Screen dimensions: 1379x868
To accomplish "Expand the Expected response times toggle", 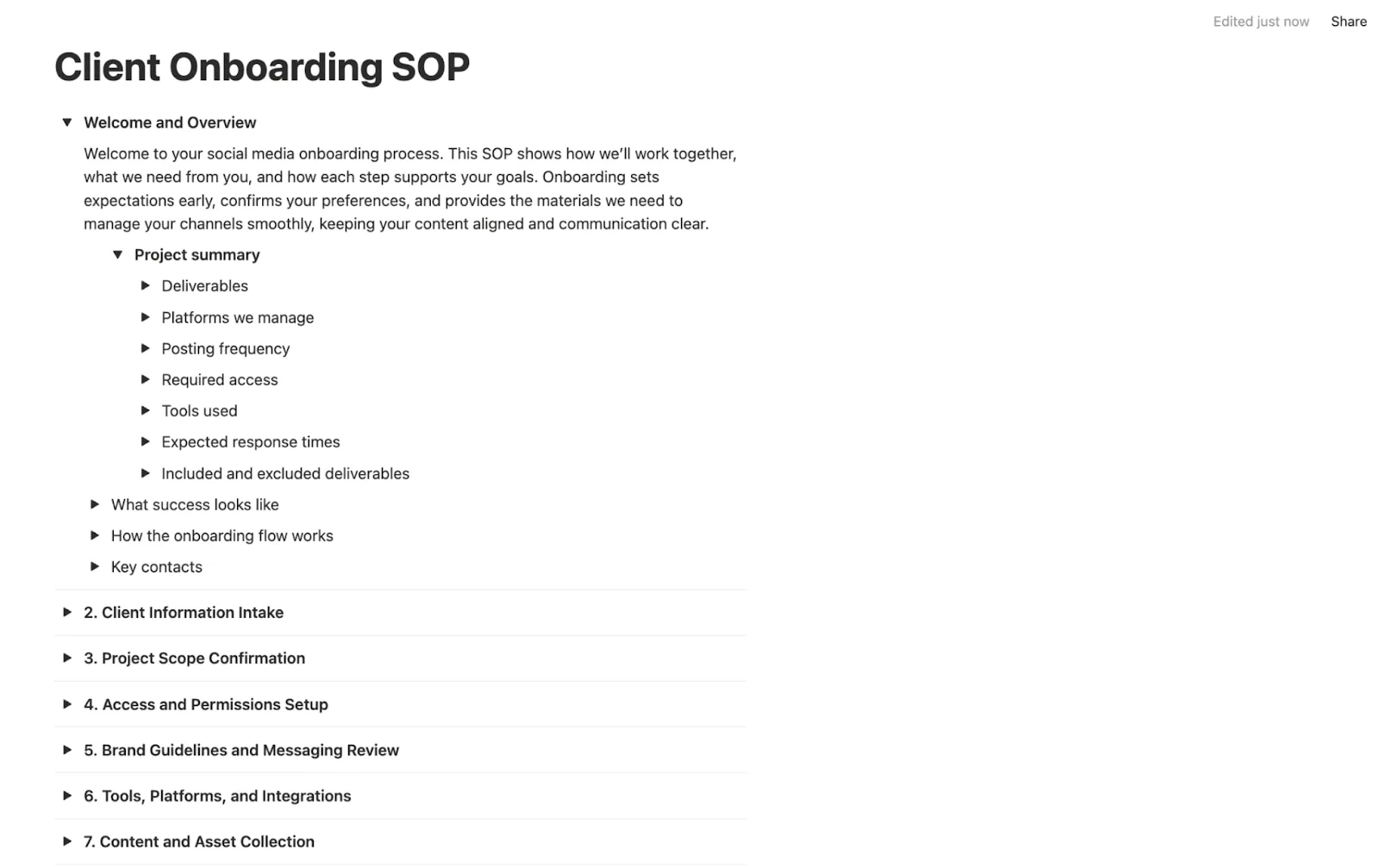I will click(x=145, y=441).
